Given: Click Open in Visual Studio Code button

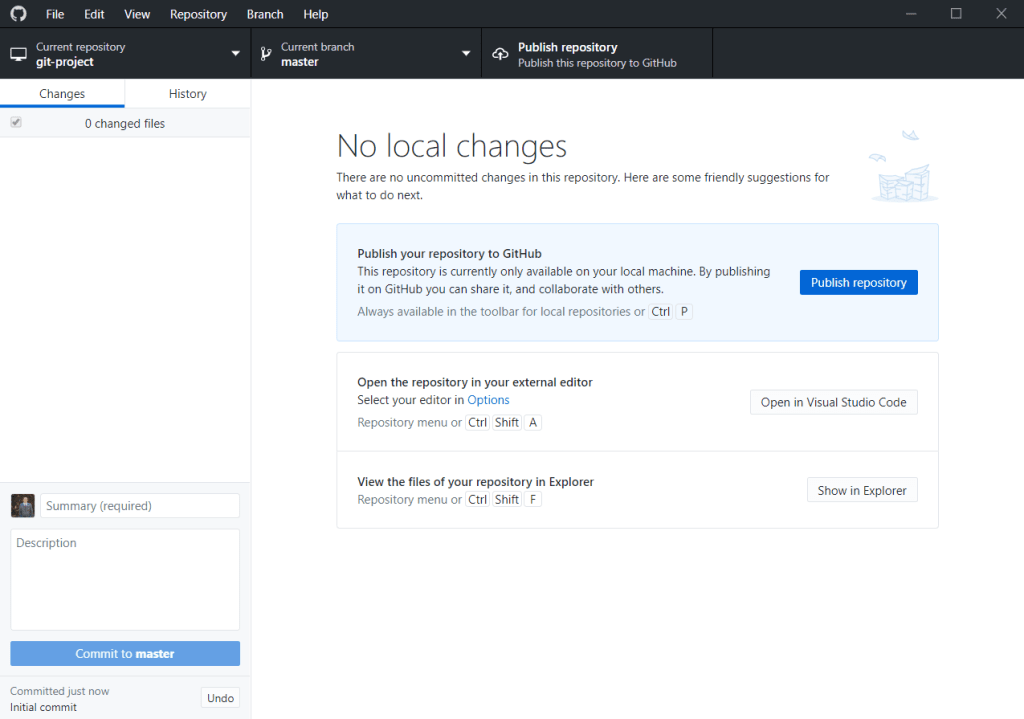Looking at the screenshot, I should (x=833, y=402).
